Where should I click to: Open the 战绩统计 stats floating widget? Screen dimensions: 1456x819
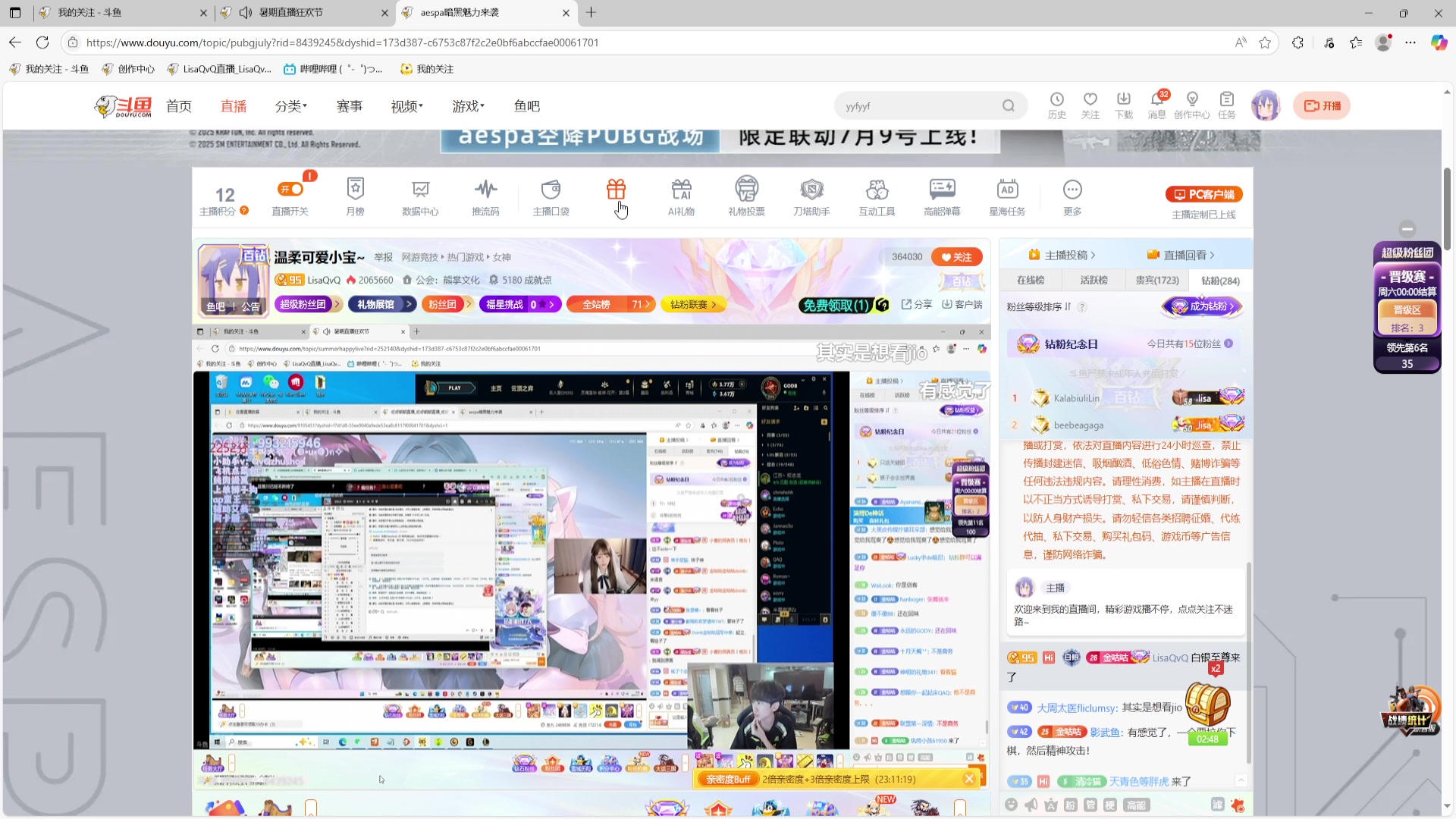(x=1412, y=710)
